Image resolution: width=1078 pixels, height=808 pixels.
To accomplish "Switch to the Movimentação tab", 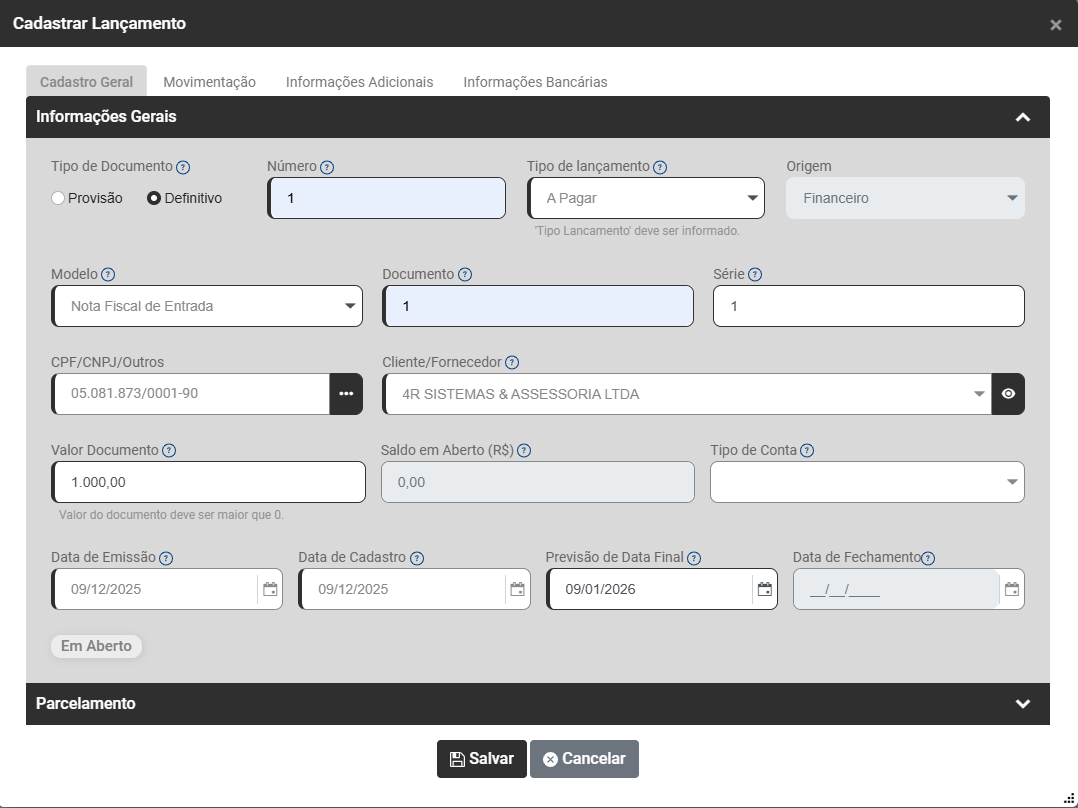I will pos(209,82).
